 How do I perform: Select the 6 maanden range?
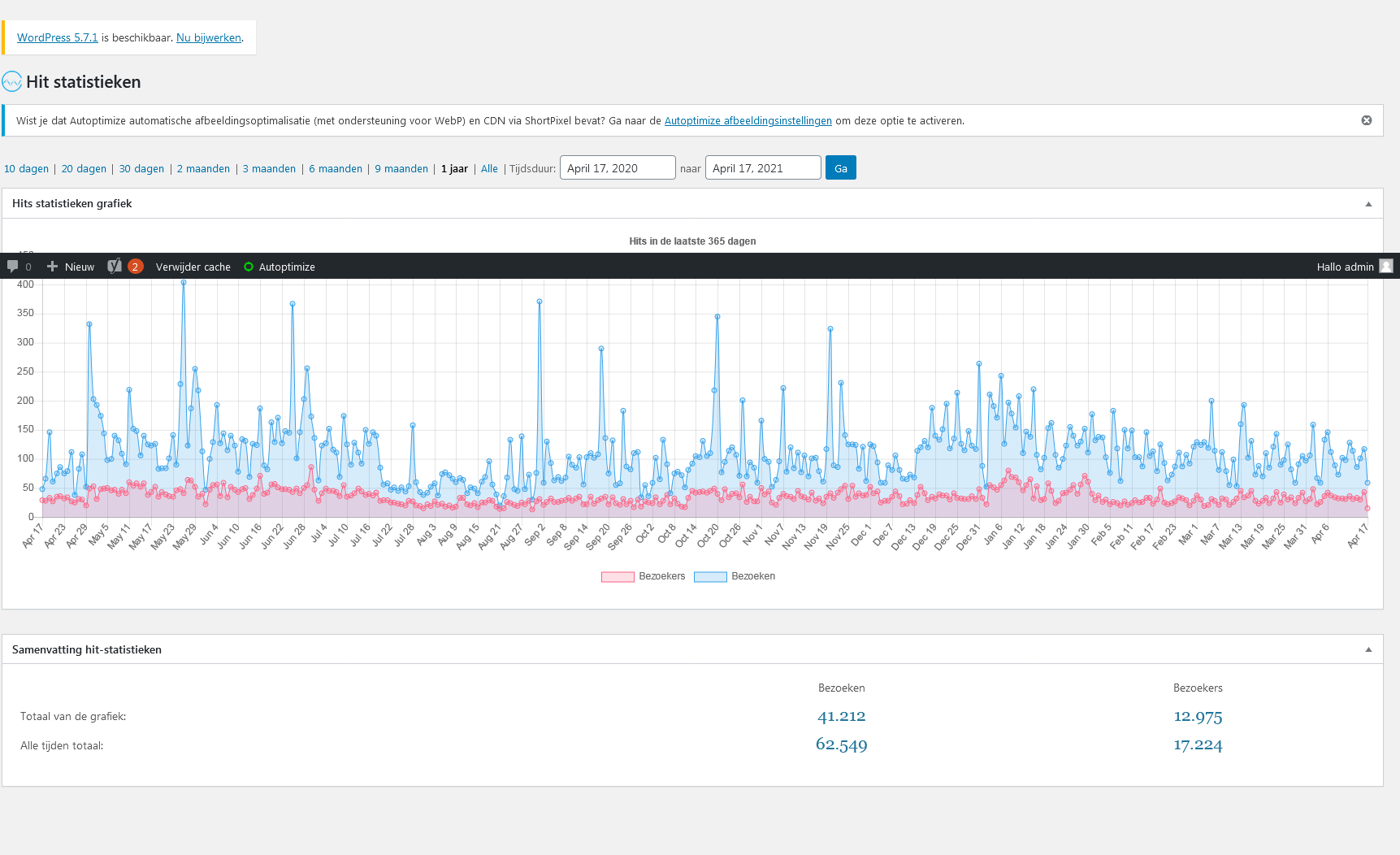pyautogui.click(x=336, y=169)
